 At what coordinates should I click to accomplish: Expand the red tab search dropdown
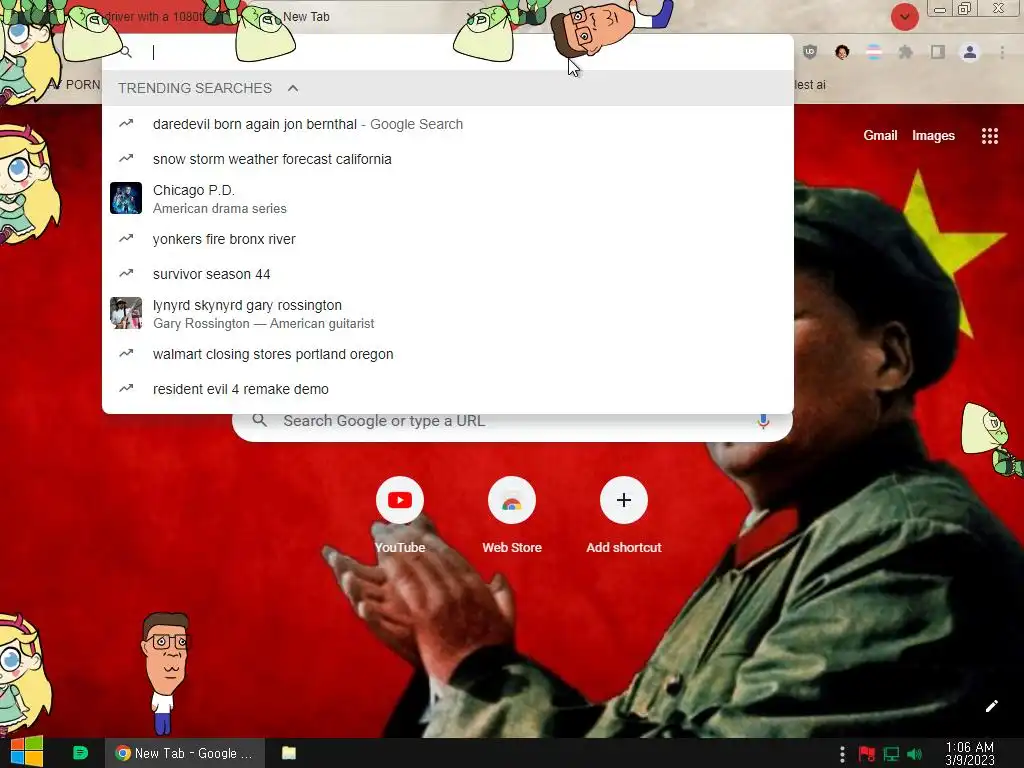pos(904,16)
